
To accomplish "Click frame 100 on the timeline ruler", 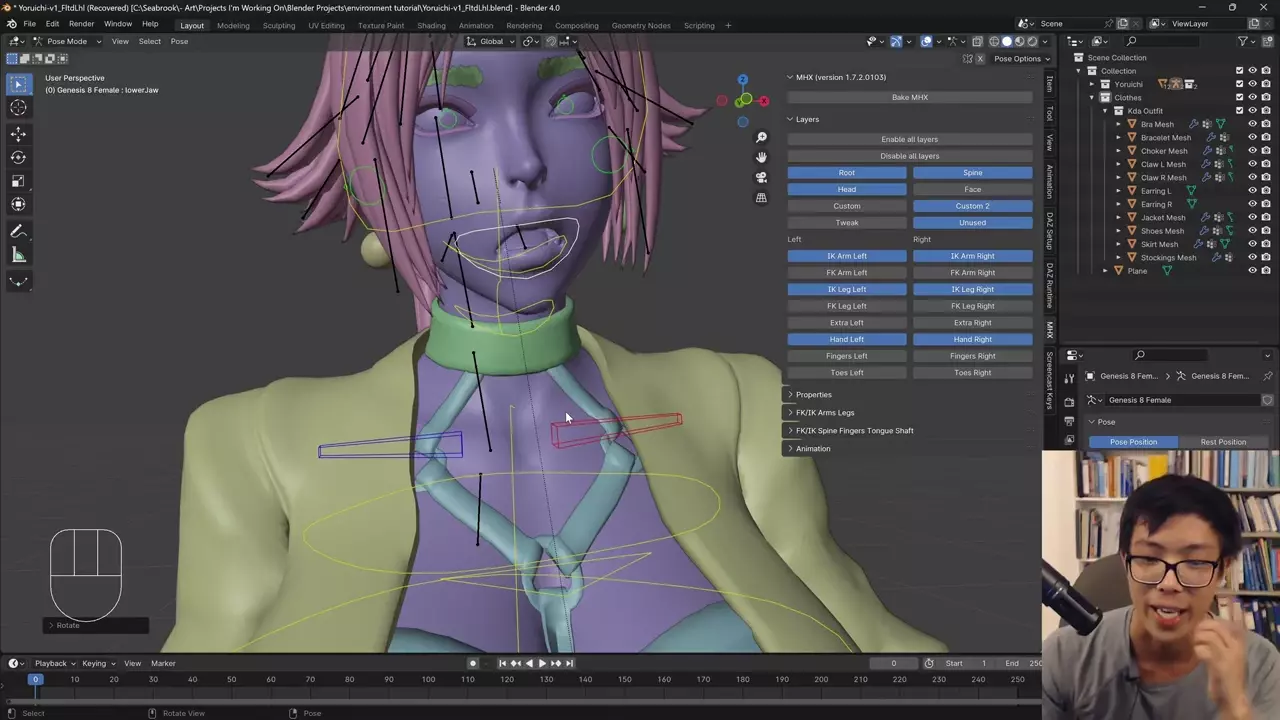I will pyautogui.click(x=428, y=680).
